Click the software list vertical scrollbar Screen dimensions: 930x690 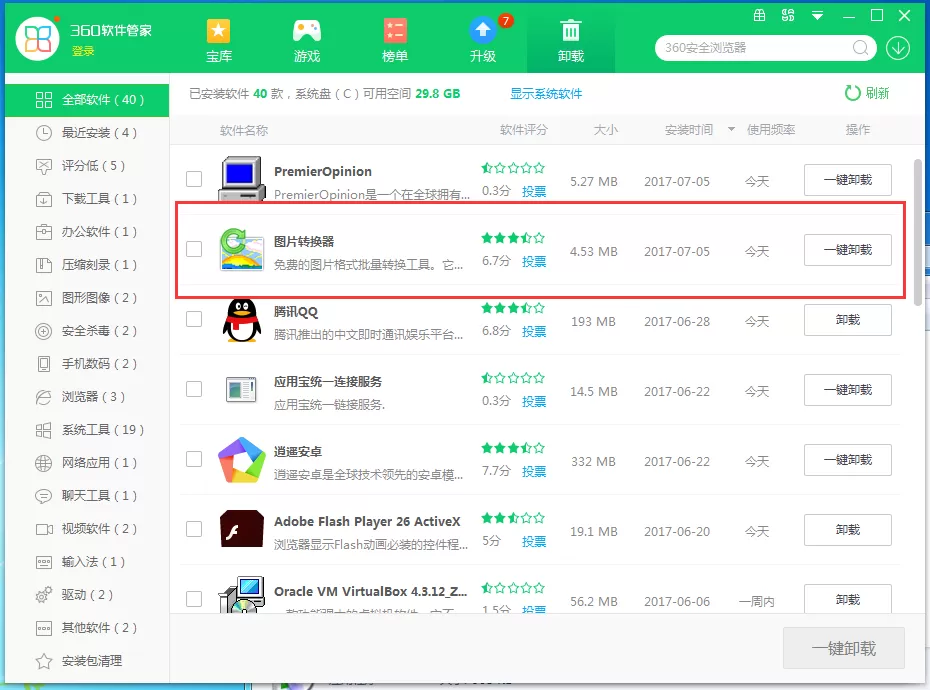click(918, 231)
